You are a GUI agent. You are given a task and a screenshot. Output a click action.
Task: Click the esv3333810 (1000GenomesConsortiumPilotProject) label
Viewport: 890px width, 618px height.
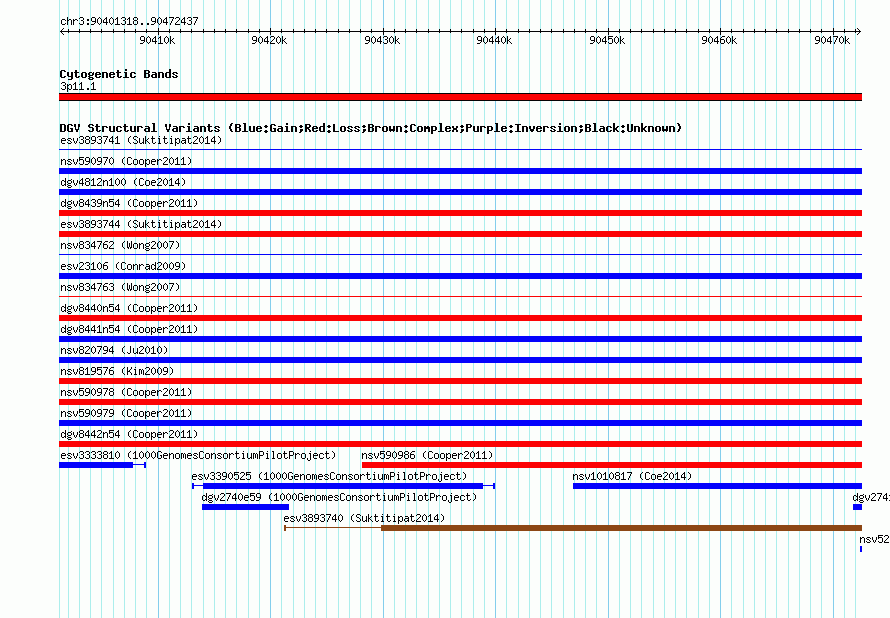coord(198,455)
